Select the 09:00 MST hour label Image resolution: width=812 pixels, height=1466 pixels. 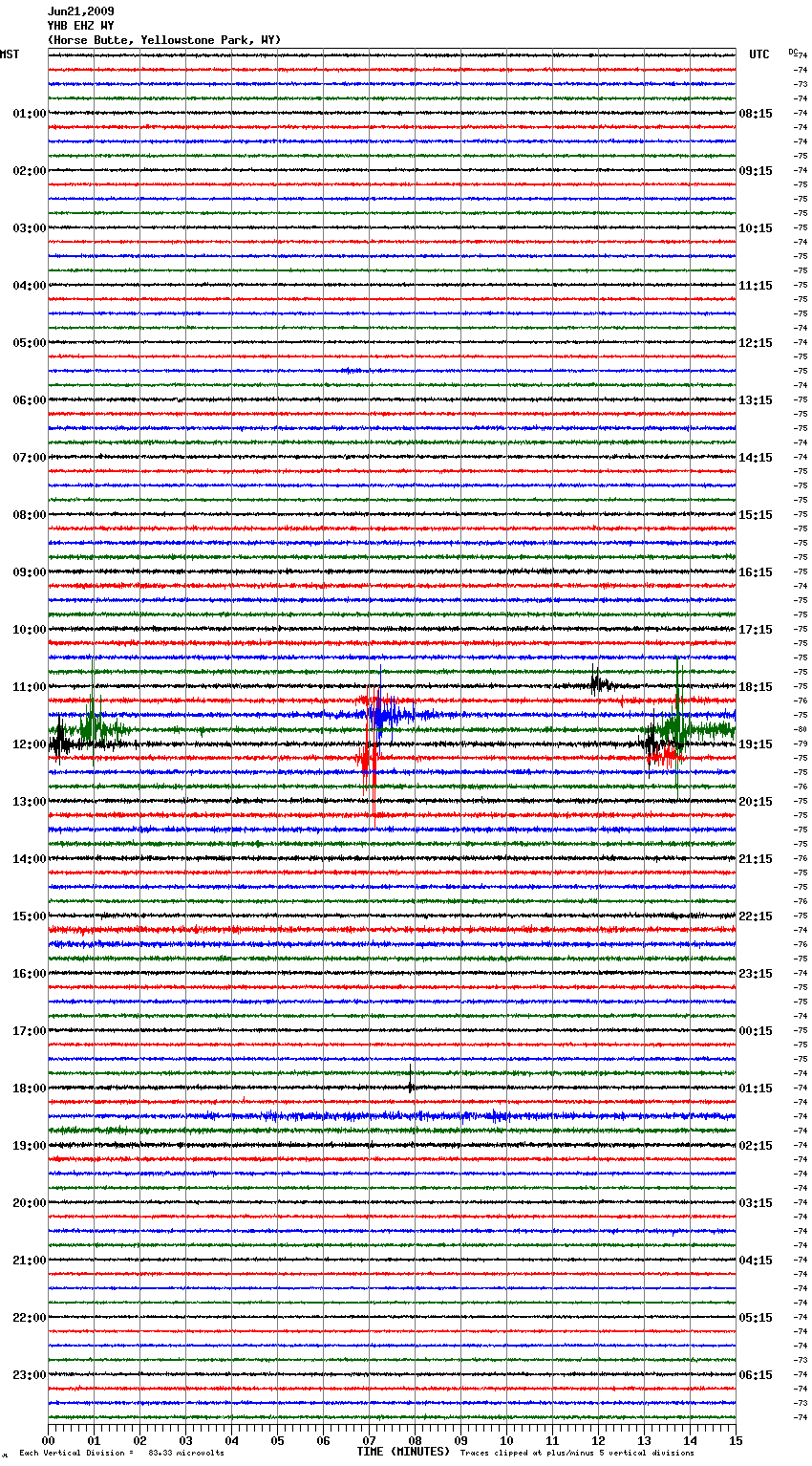click(x=30, y=572)
